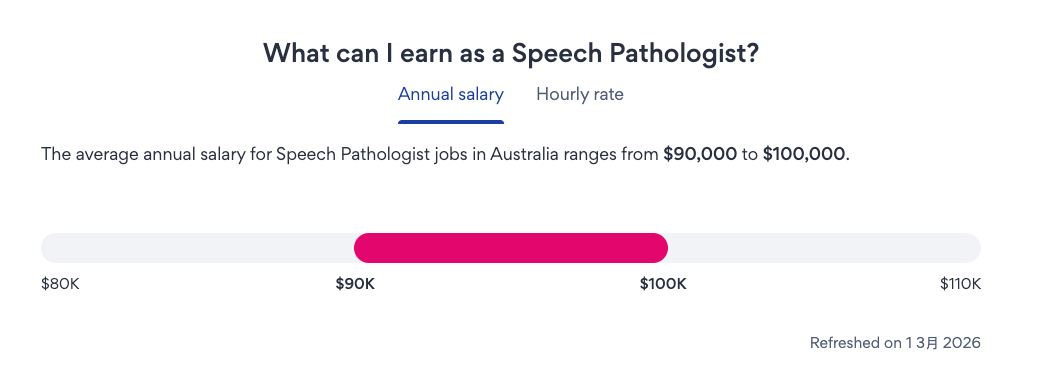Image resolution: width=1046 pixels, height=367 pixels.
Task: Click the pink salary range bar
Action: 511,248
